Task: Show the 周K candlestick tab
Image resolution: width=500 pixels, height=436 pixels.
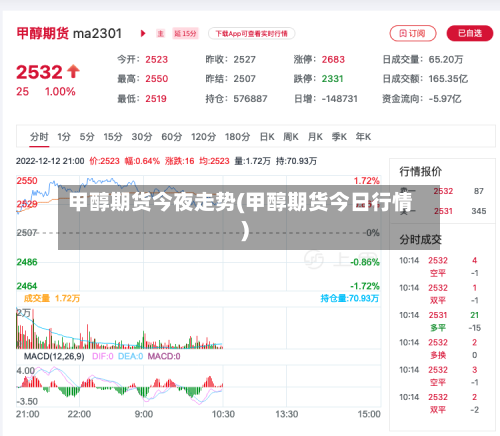Action: [291, 137]
